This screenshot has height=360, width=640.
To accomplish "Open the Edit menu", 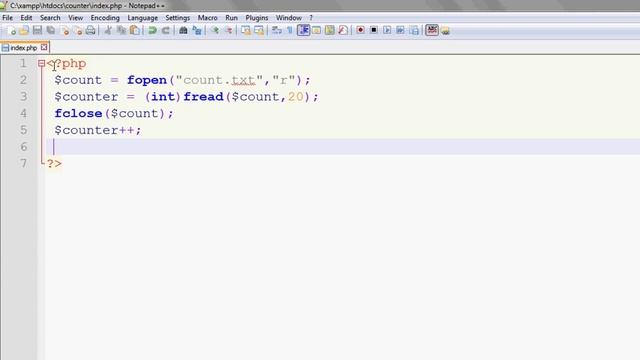I will coord(26,18).
